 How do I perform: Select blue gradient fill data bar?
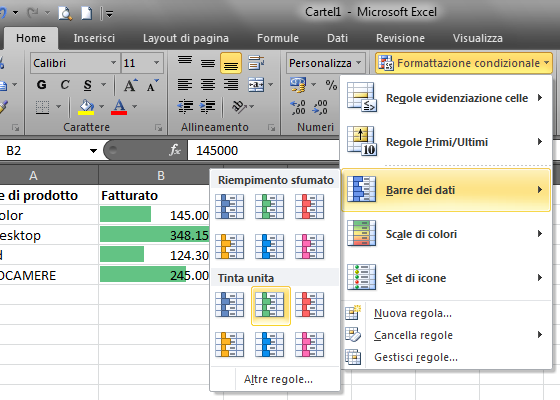point(230,206)
